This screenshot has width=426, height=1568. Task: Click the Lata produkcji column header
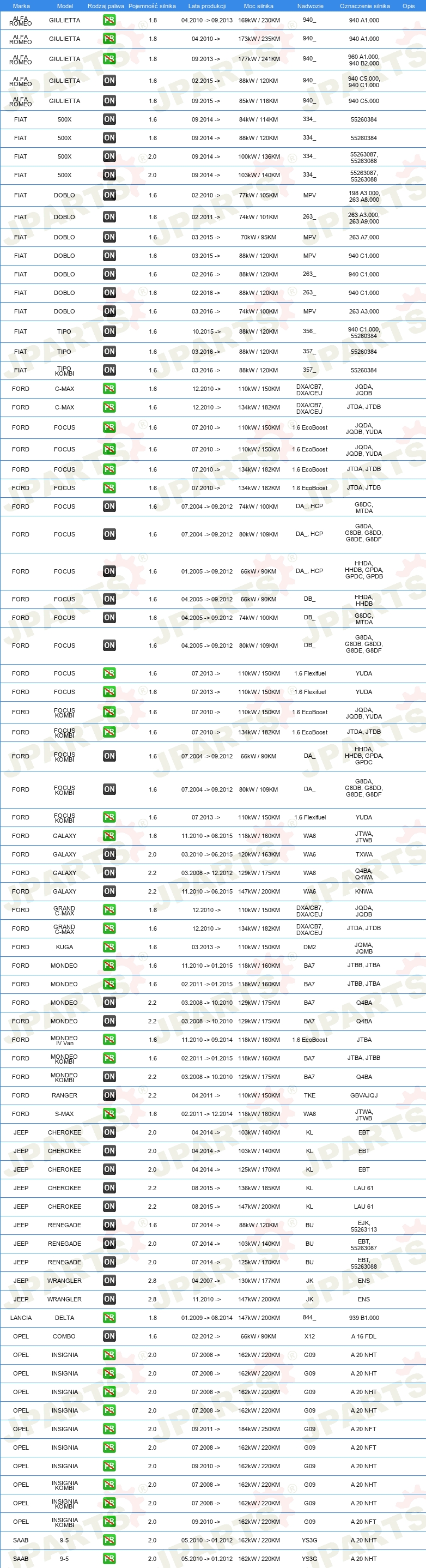point(207,6)
